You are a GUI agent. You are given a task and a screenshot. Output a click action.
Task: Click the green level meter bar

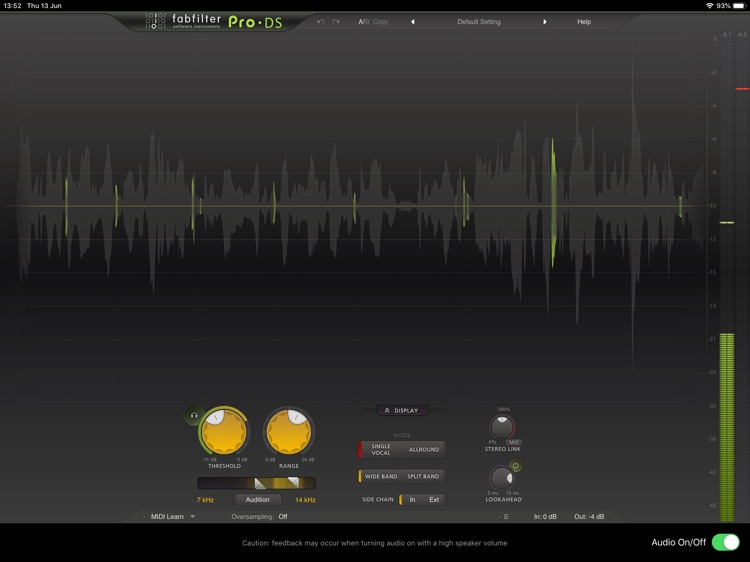[727, 427]
